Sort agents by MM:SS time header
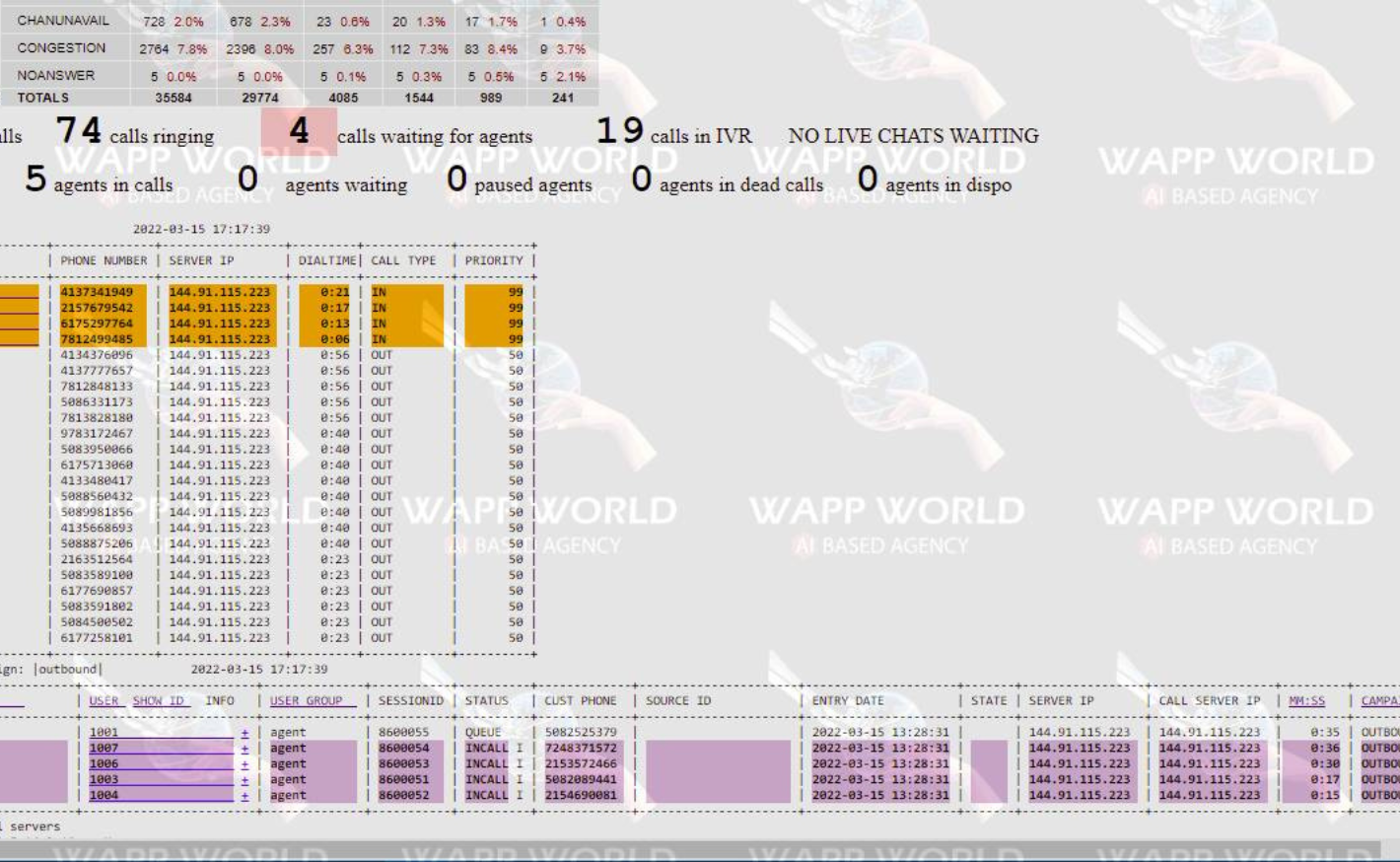 (1306, 701)
